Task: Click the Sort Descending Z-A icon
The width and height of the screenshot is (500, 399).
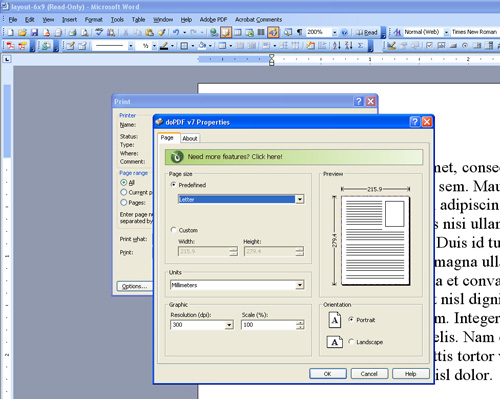Action: coord(349,46)
